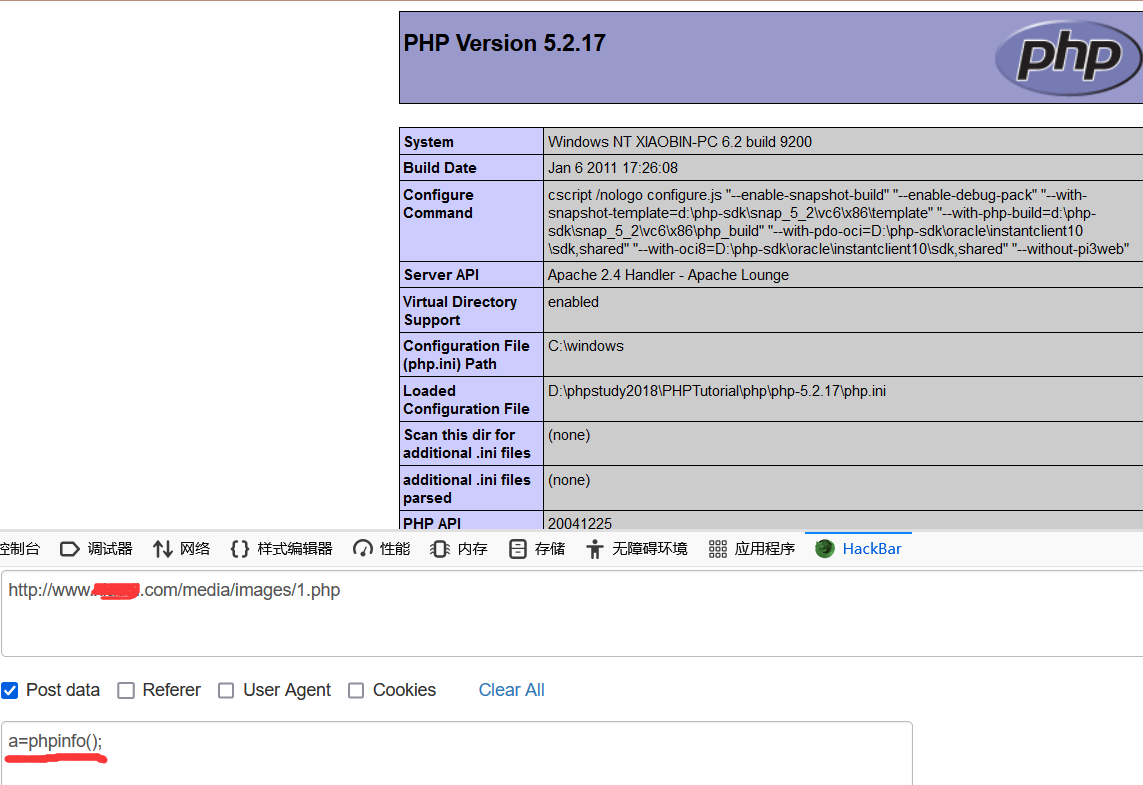Image resolution: width=1143 pixels, height=785 pixels.
Task: Click the C:\windows value
Action: tap(586, 346)
